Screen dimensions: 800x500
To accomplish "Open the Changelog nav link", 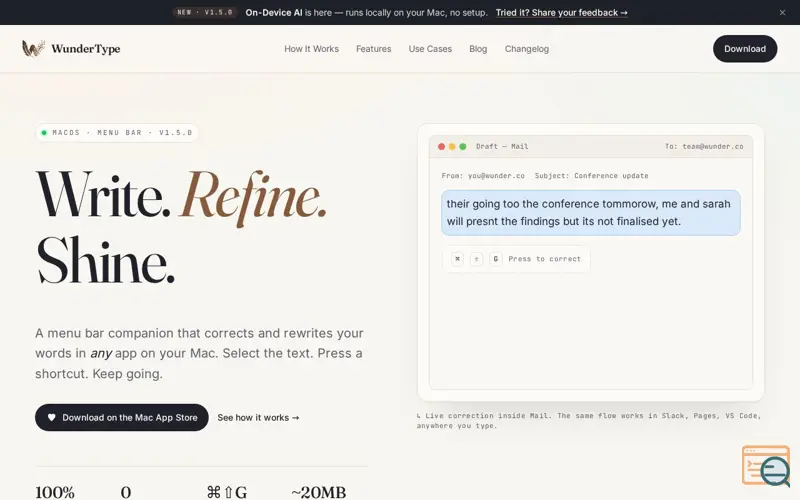I will [x=527, y=49].
